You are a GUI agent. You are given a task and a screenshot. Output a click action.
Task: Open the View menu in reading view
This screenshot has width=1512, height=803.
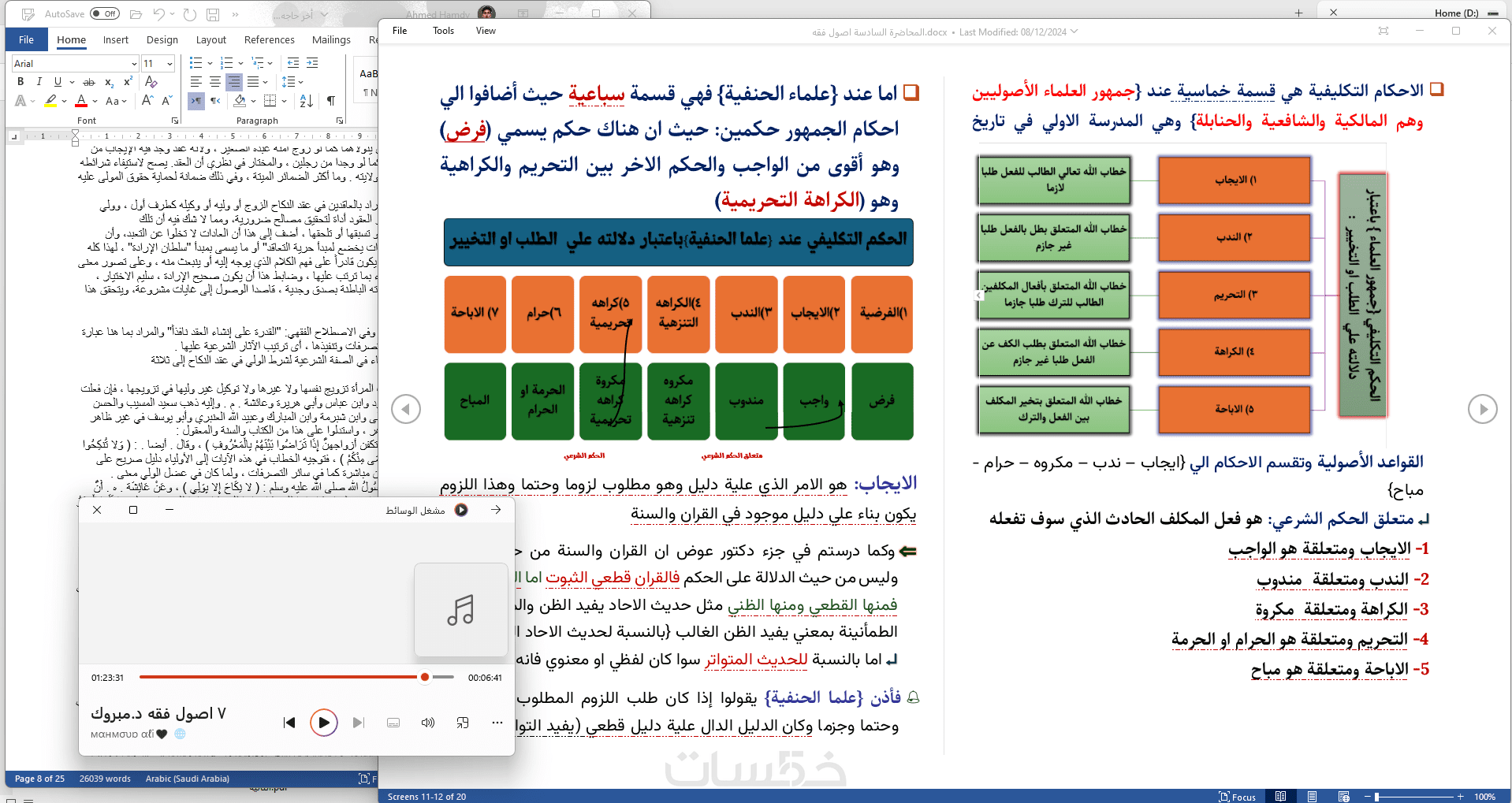coord(486,31)
